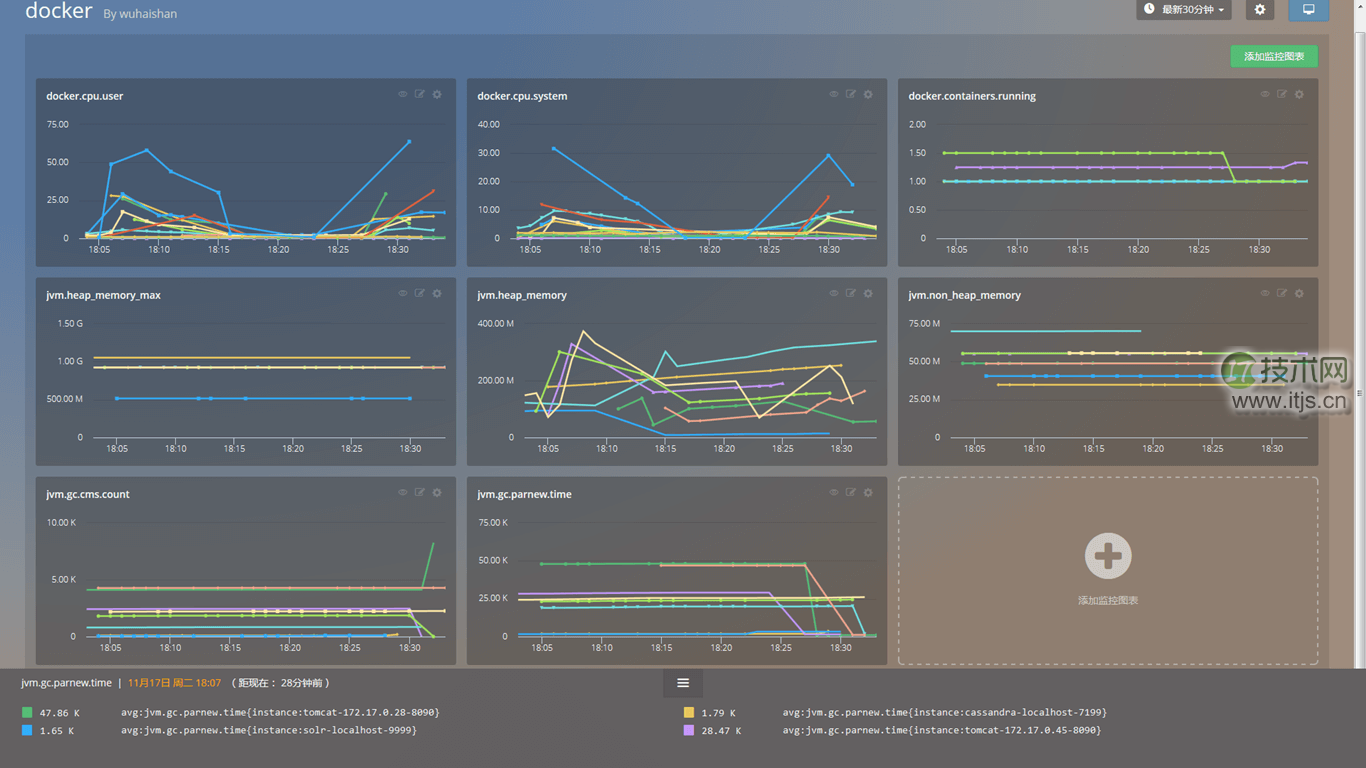Click the docker.containers.running chart title
Screen dimensions: 1366x768
[x=972, y=96]
